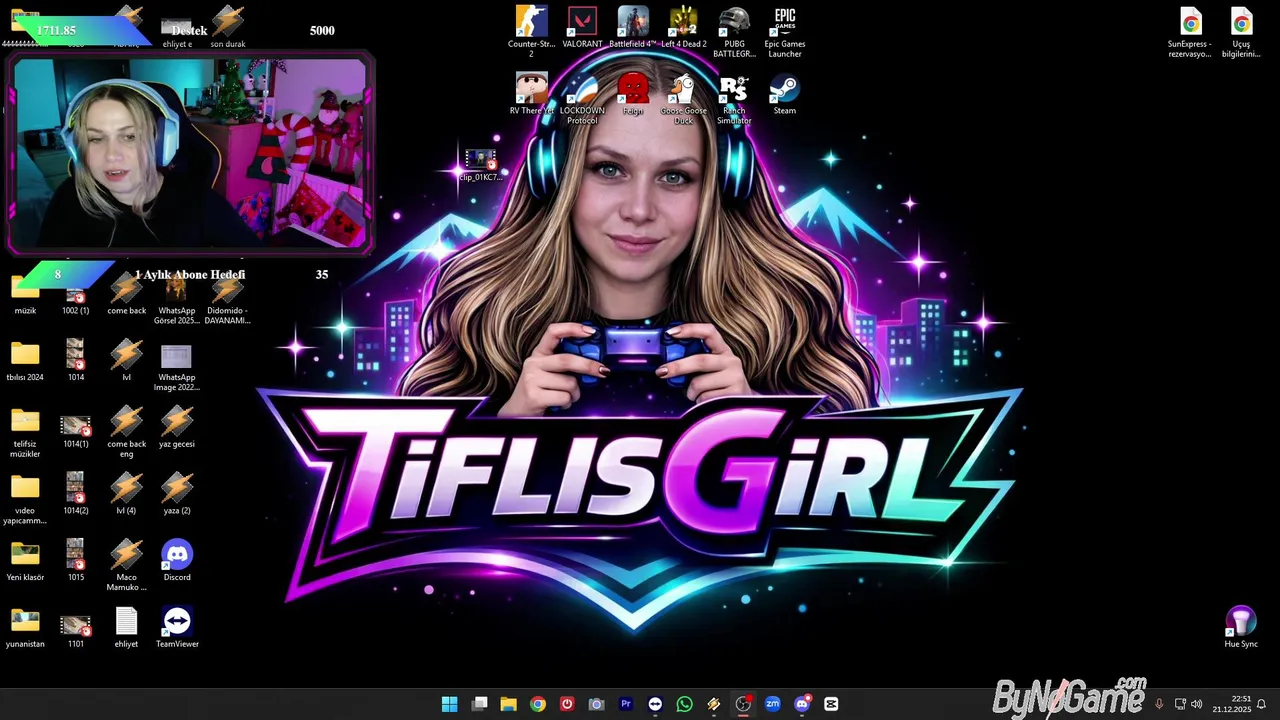Open Google Chrome from the taskbar
Screen dimensions: 1280x720
(x=538, y=704)
